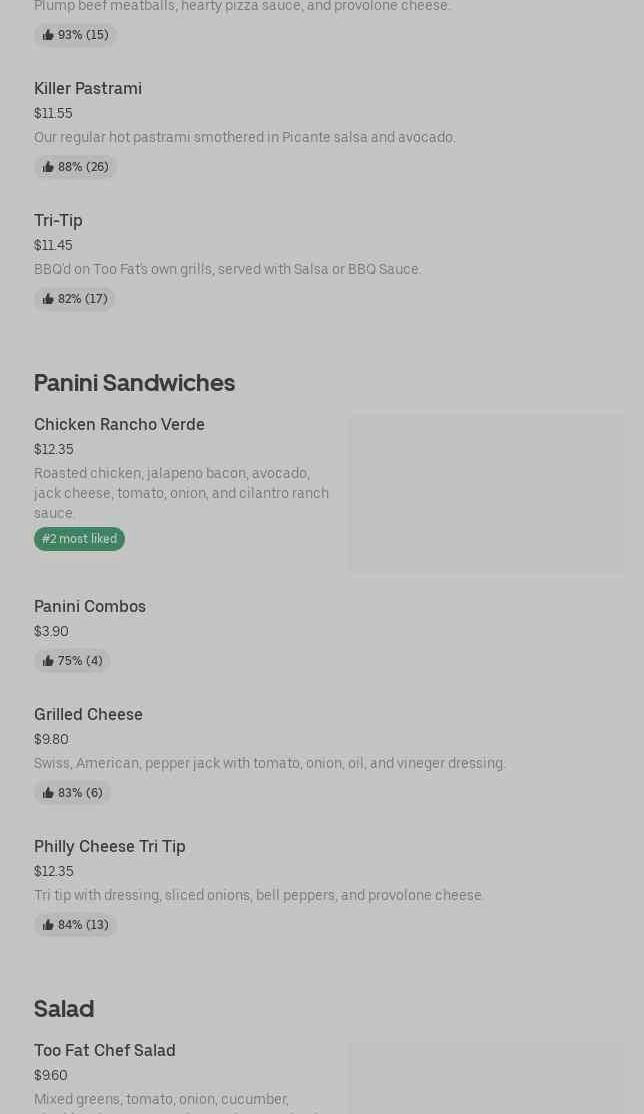Click thumbs-up icon under Grilled Cheese
The image size is (644, 1114).
48,793
